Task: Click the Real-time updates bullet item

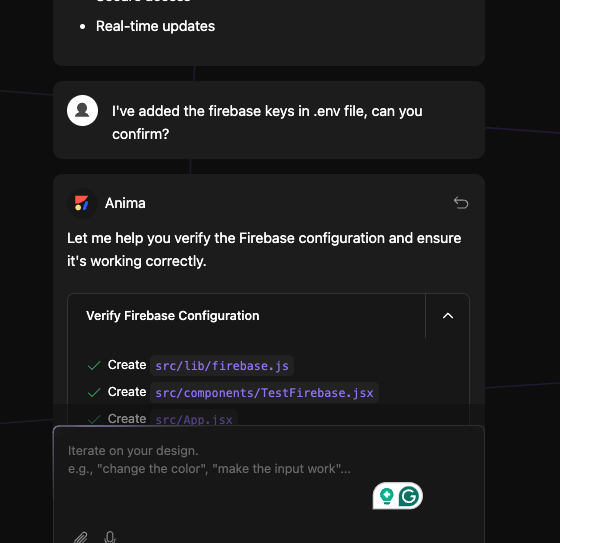Action: tap(155, 26)
